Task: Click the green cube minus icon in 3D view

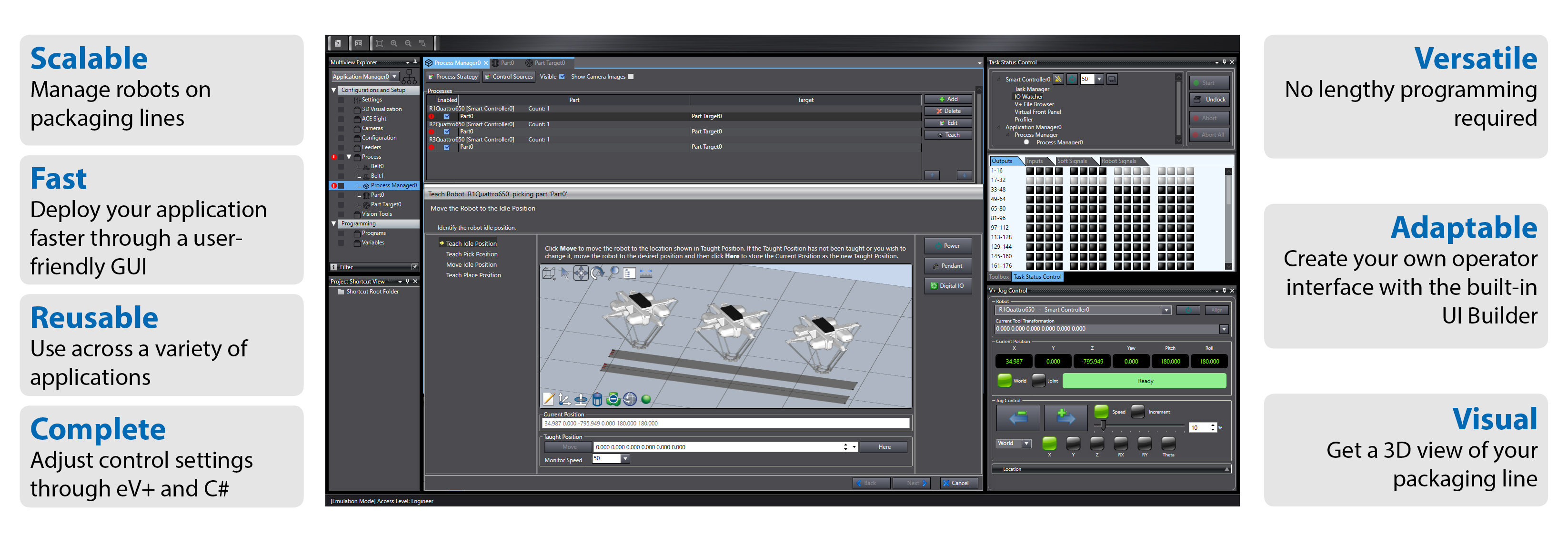Action: click(x=613, y=399)
